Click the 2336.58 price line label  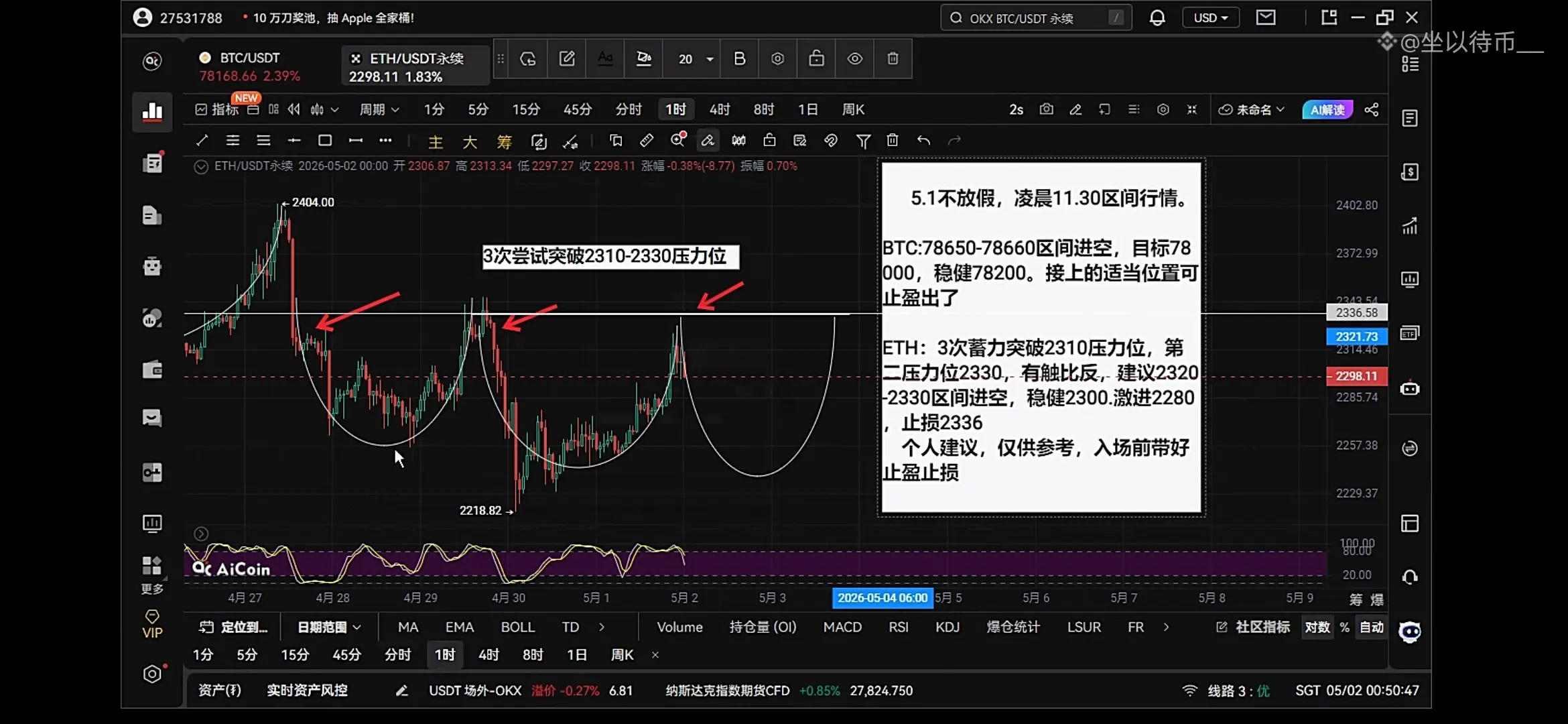[x=1357, y=312]
